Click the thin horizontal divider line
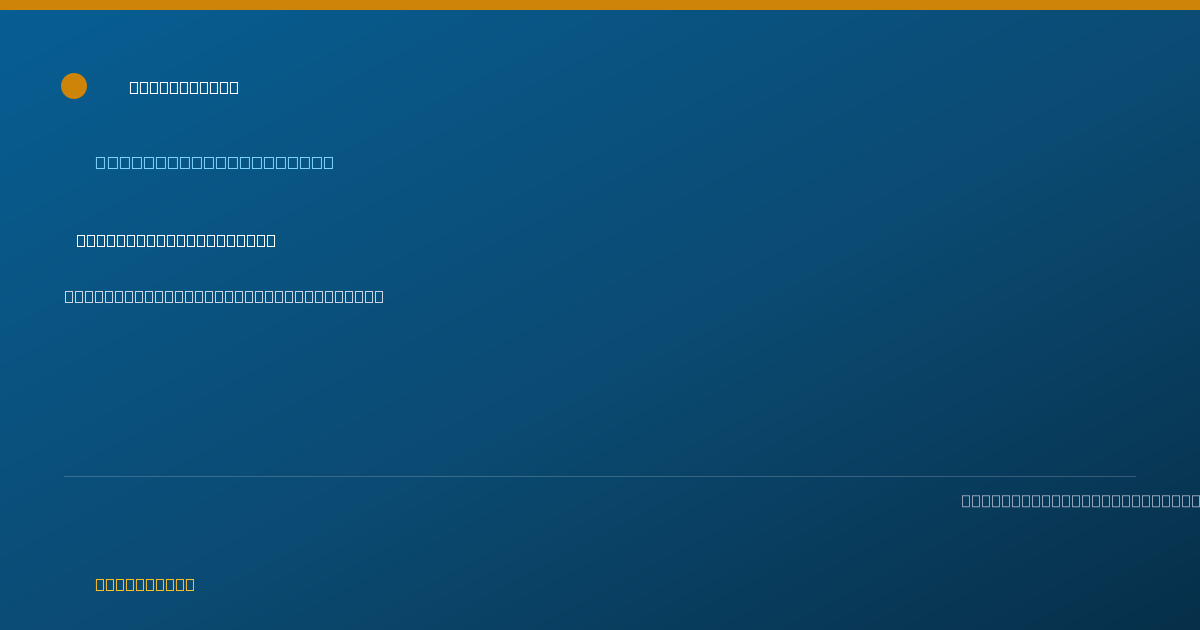1200x630 pixels. [600, 476]
